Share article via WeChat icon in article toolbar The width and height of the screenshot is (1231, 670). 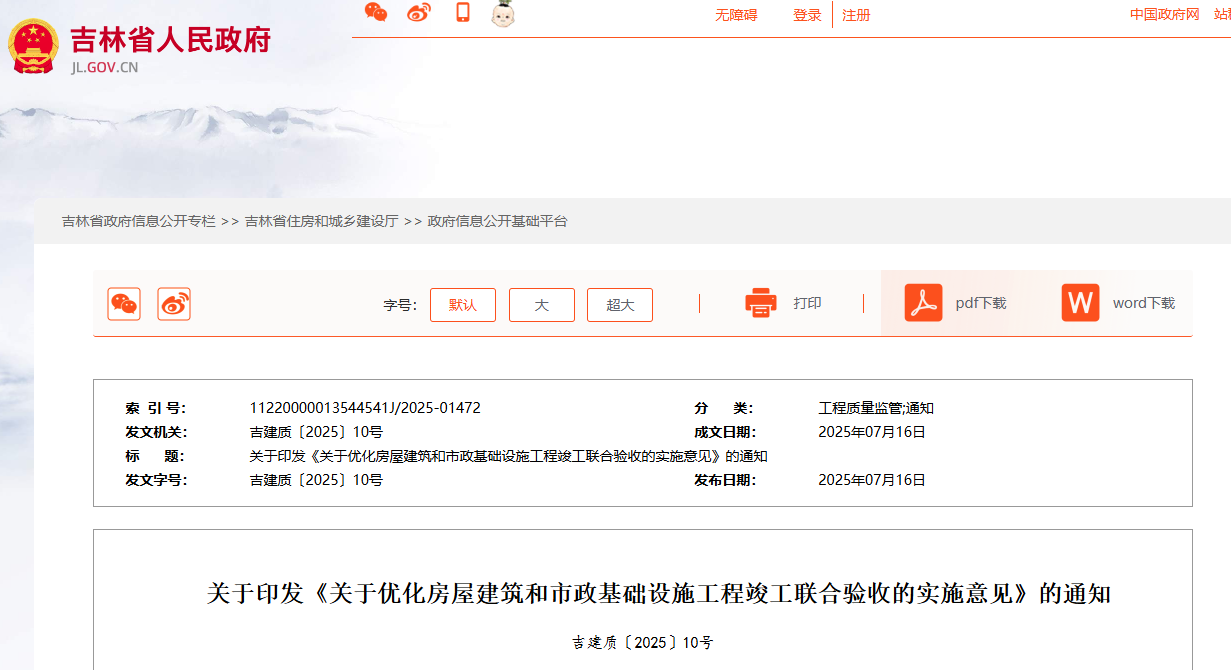123,303
